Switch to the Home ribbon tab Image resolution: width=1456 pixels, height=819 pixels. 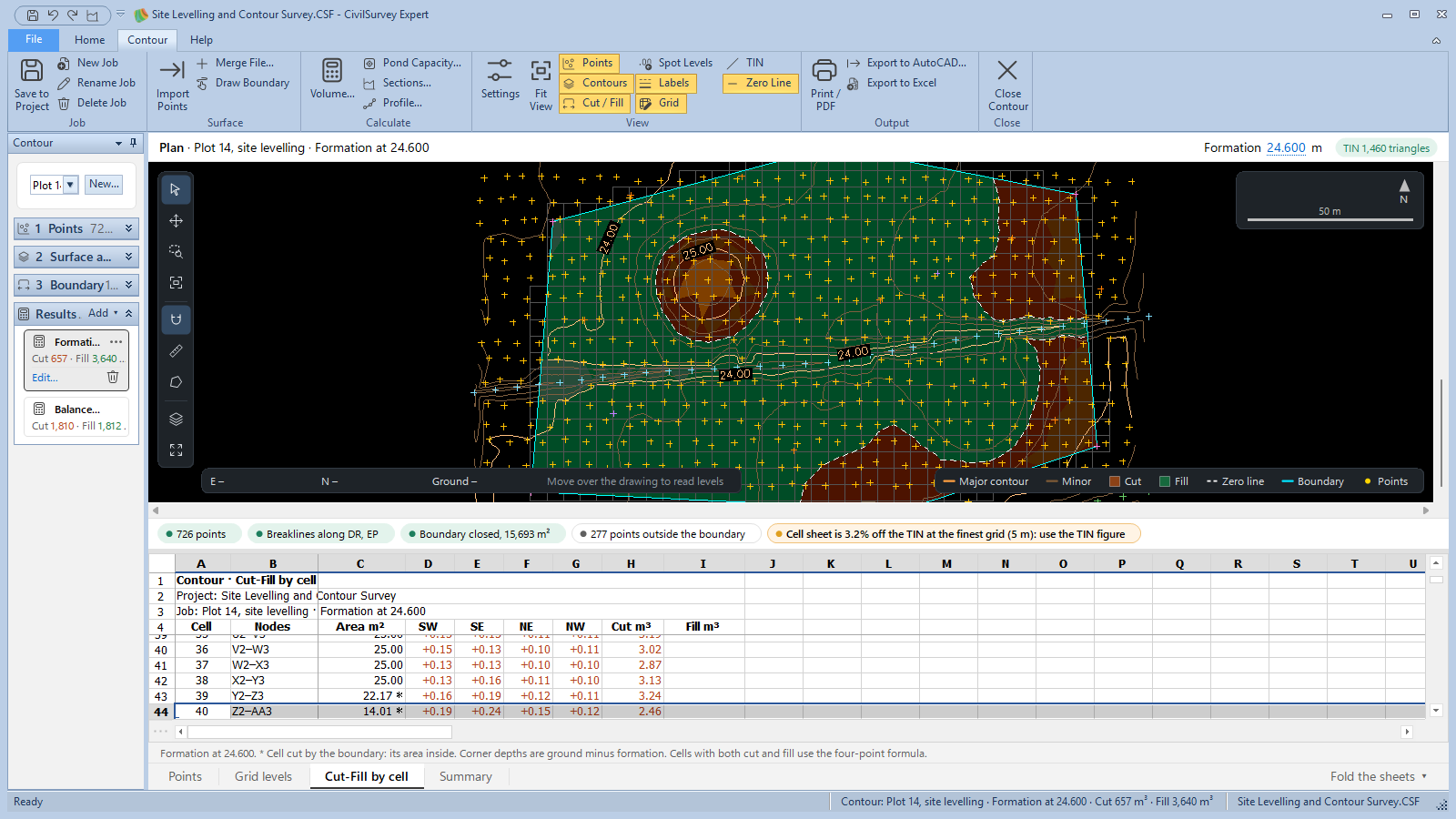click(89, 40)
